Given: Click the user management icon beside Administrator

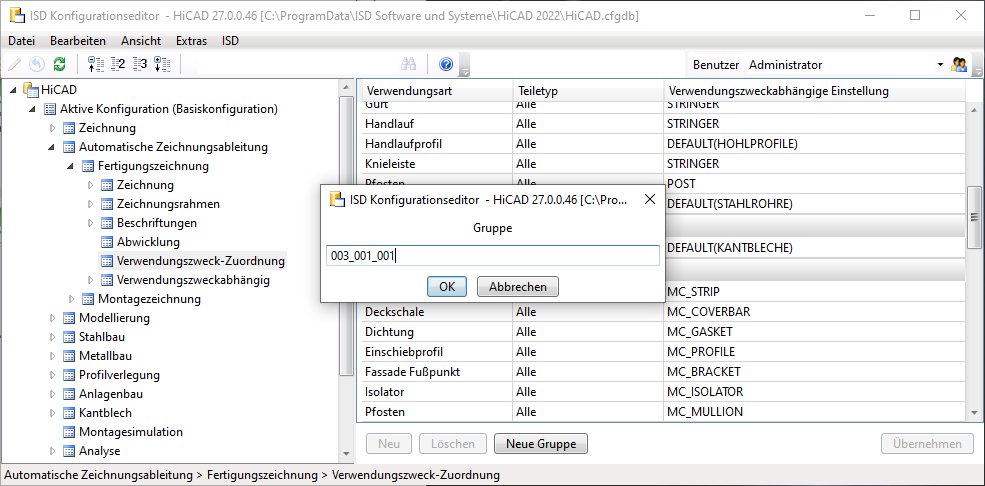Looking at the screenshot, I should [x=959, y=65].
